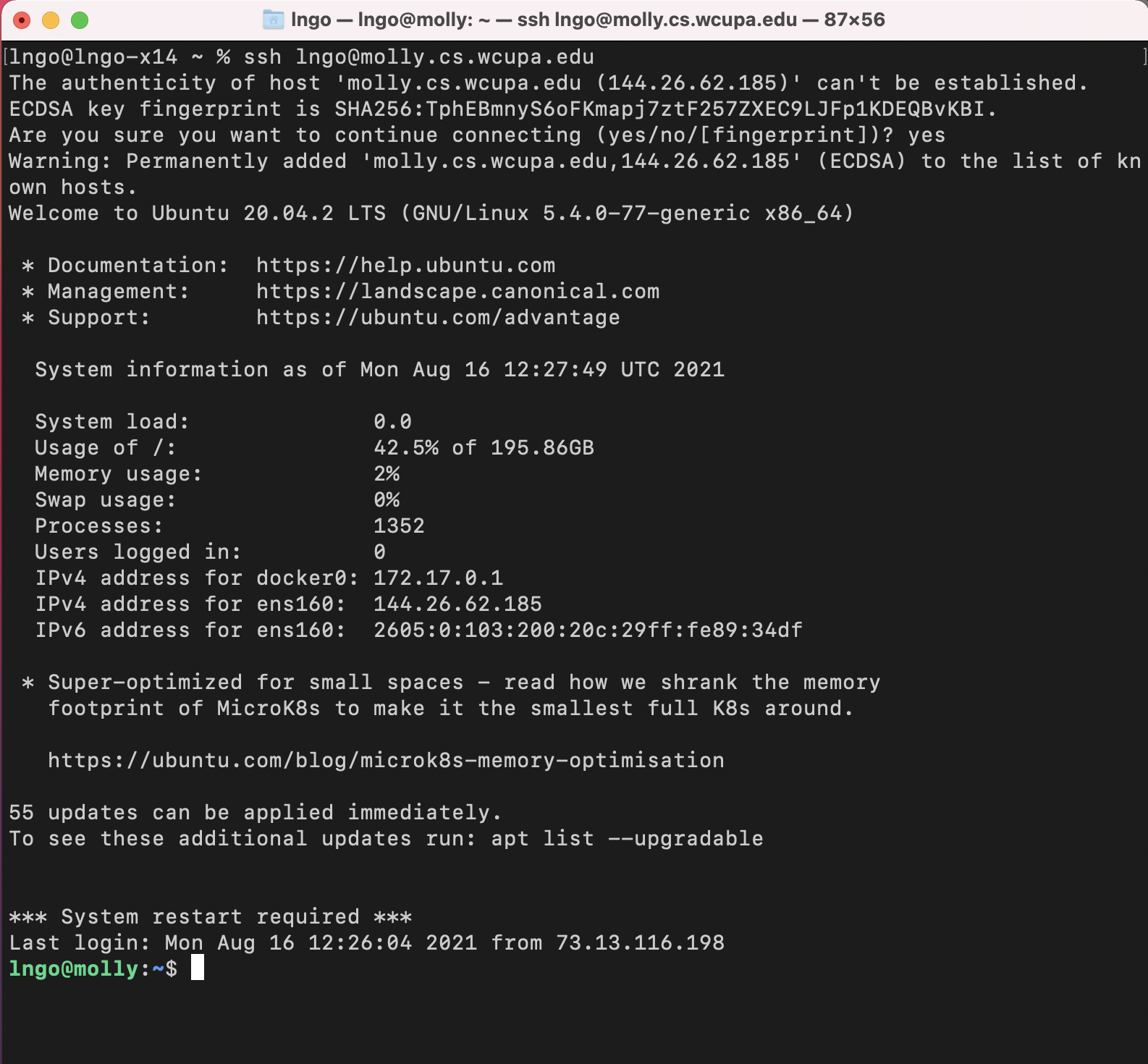Open the https://ubuntu.com/advantage support link
This screenshot has width=1148, height=1064.
coord(439,318)
